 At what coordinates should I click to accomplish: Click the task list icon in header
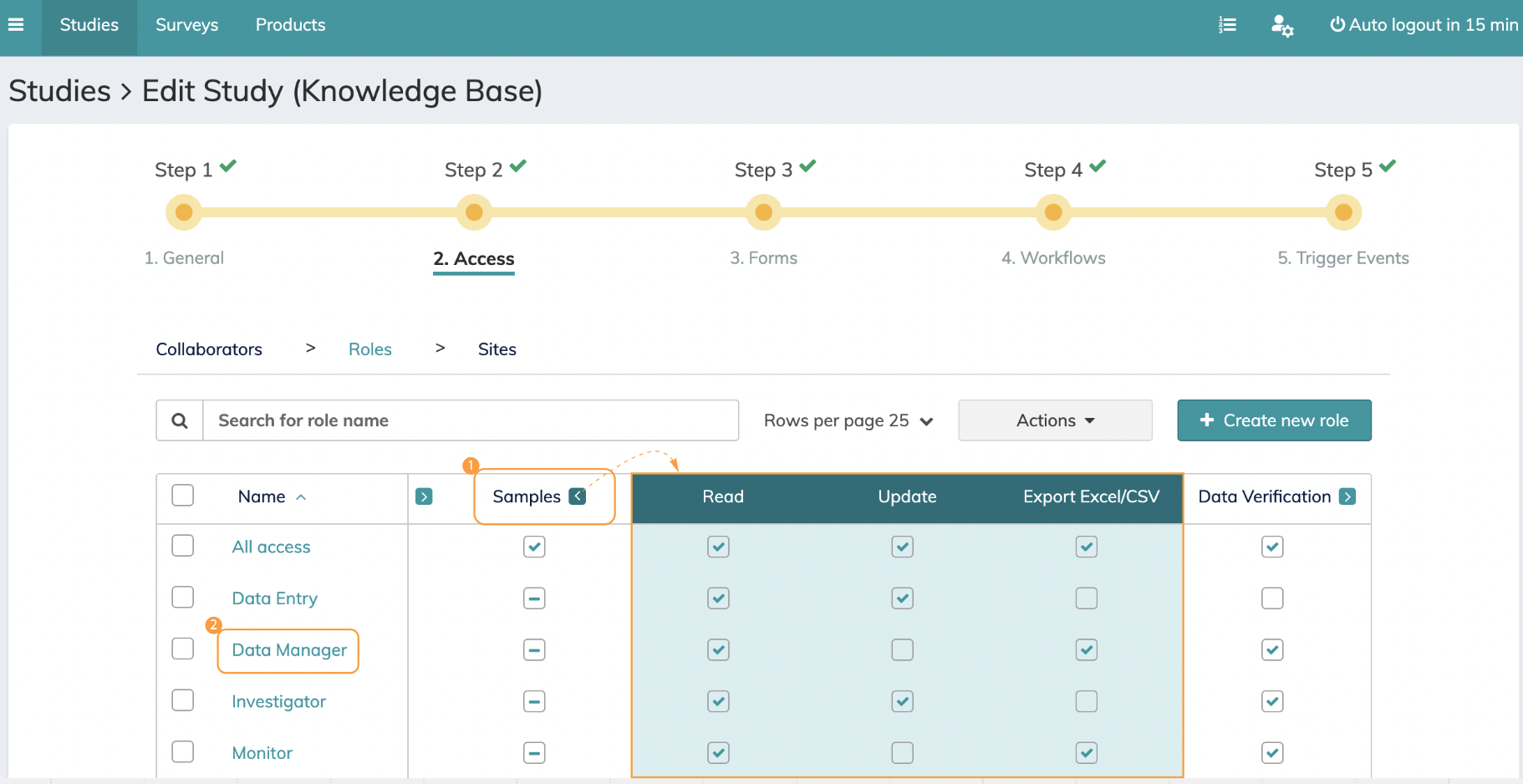(1227, 25)
